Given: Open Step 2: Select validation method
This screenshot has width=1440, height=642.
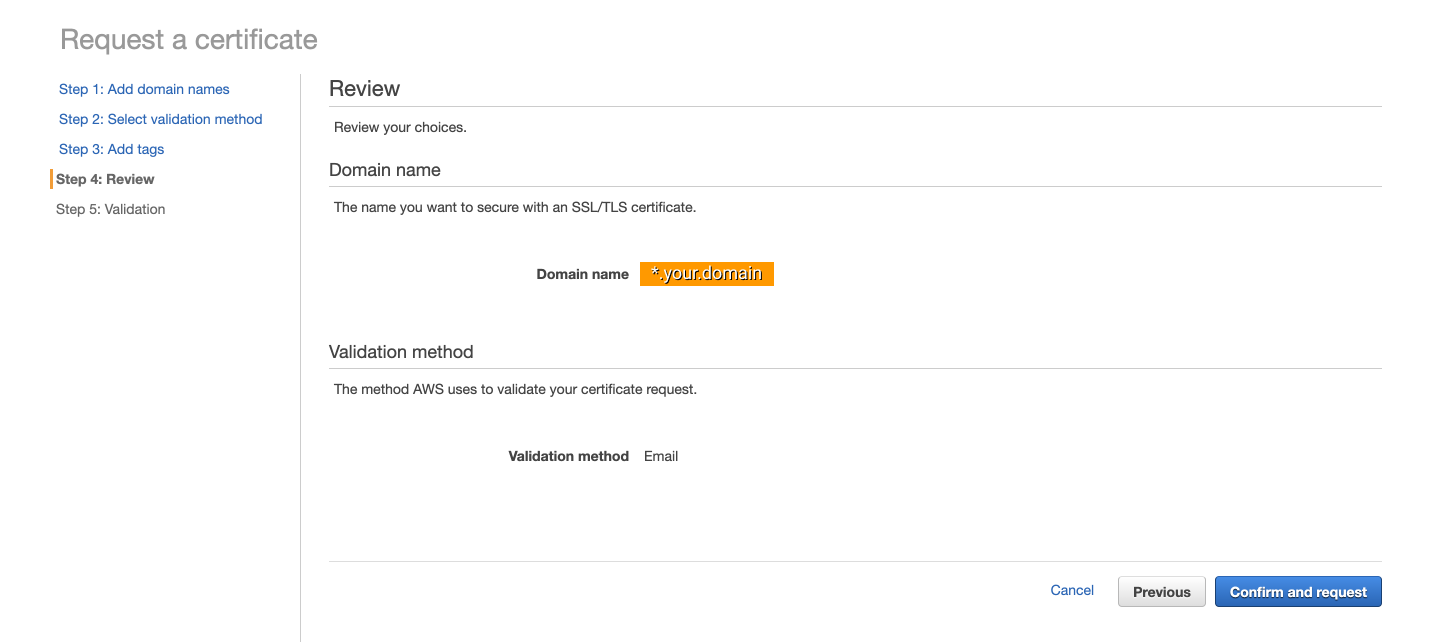Looking at the screenshot, I should click(160, 119).
